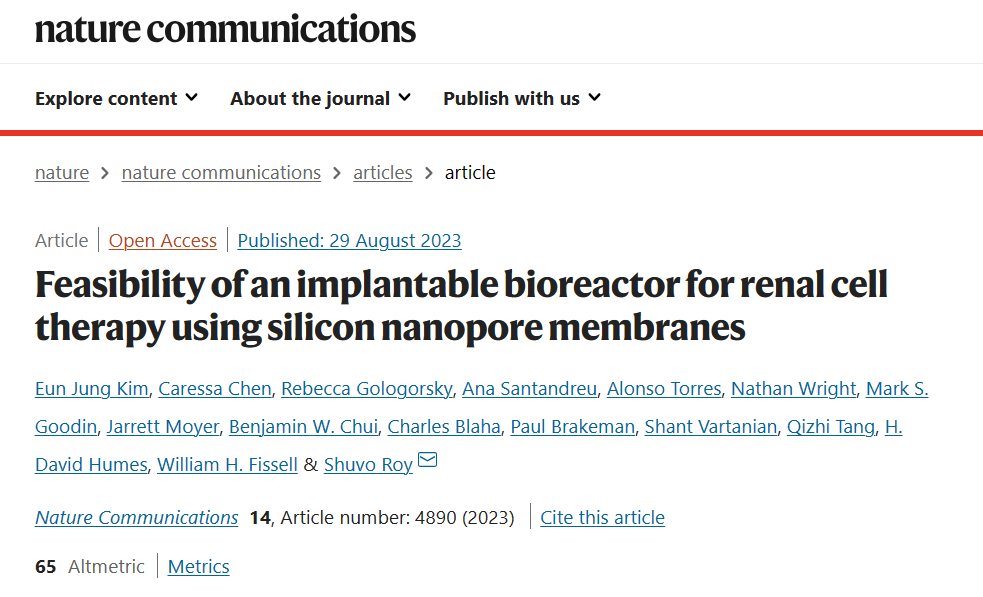Open Rebecca Gologorsky author details
983x597 pixels.
pos(367,389)
